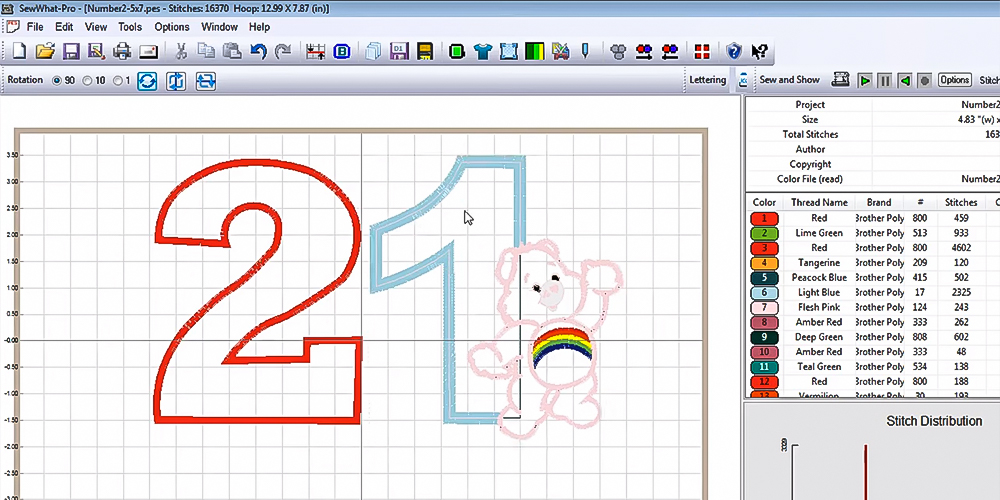Viewport: 1000px width, 500px height.
Task: Stop the sew simulation
Action: click(925, 80)
